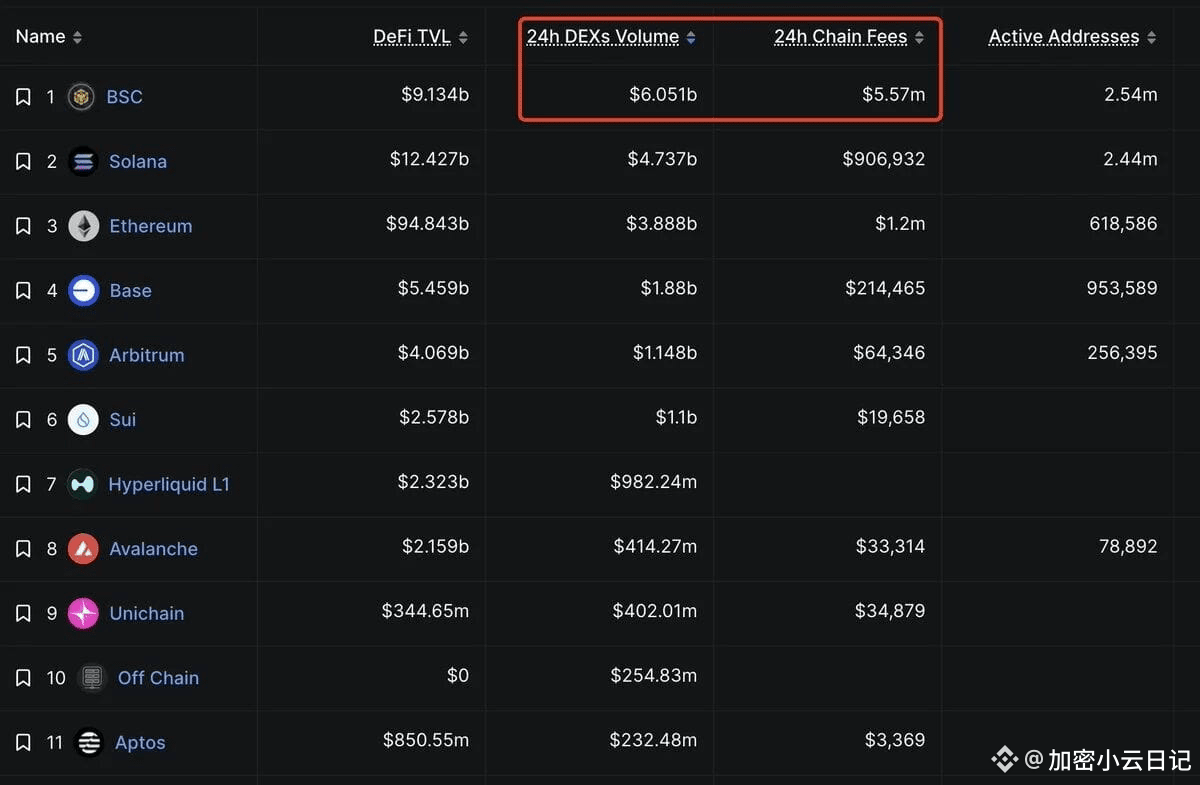This screenshot has width=1200, height=785.
Task: Bookmark the Hyperliquid L1 chain
Action: coord(23,485)
